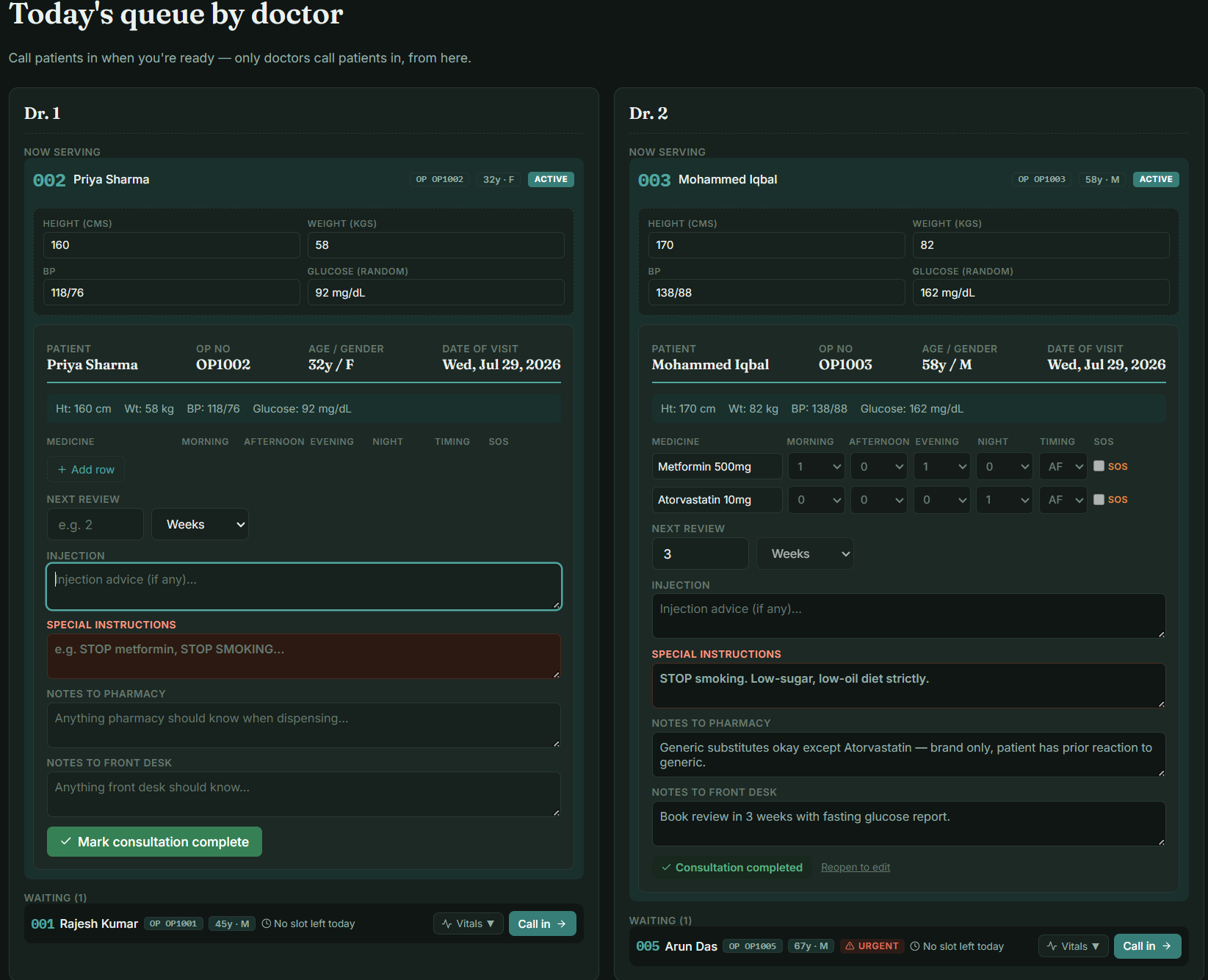Focus Priya Sharma's injection advice box

point(304,587)
